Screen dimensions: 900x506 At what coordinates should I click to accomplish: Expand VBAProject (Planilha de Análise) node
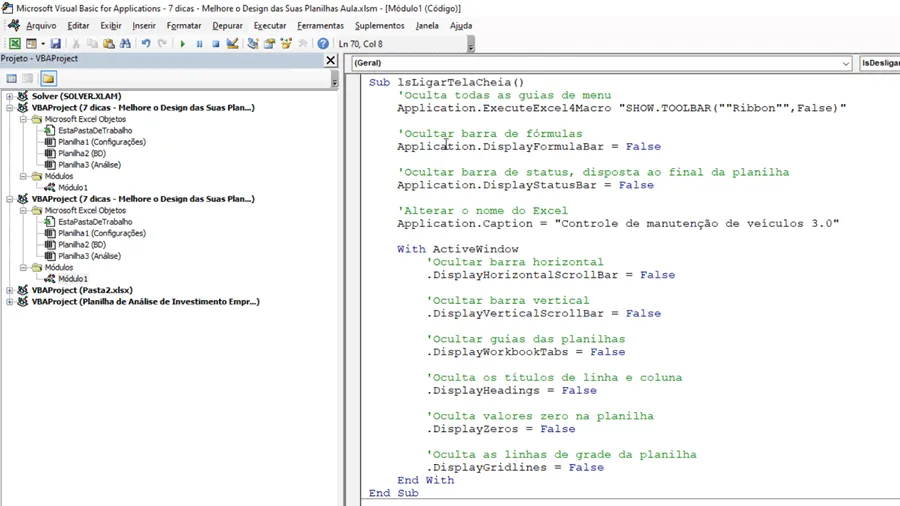(10, 302)
